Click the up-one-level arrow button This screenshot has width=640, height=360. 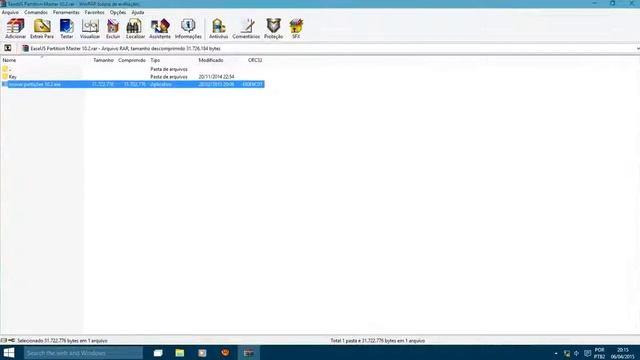click(x=8, y=48)
